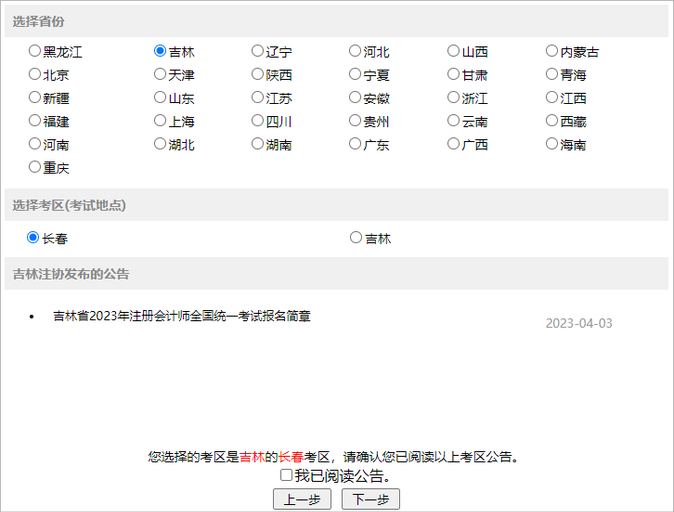This screenshot has height=512, width=674.
Task: Select the 长春 exam area
Action: pyautogui.click(x=33, y=238)
